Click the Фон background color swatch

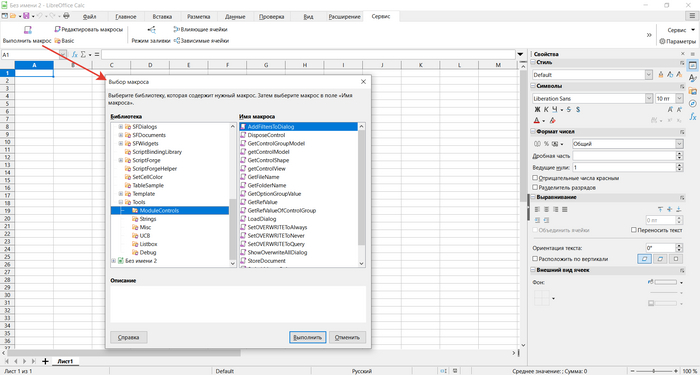pyautogui.click(x=665, y=282)
